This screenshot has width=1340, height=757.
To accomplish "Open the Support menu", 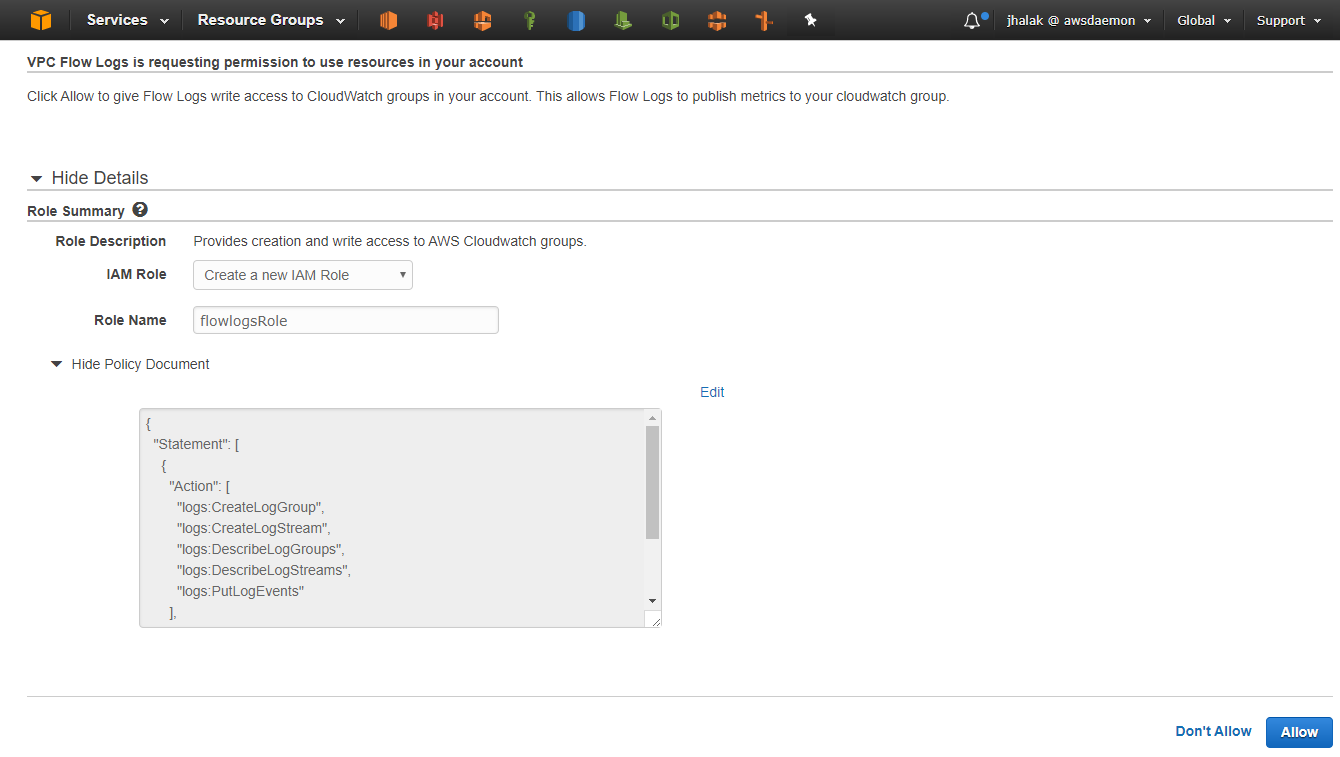I will tap(1289, 20).
